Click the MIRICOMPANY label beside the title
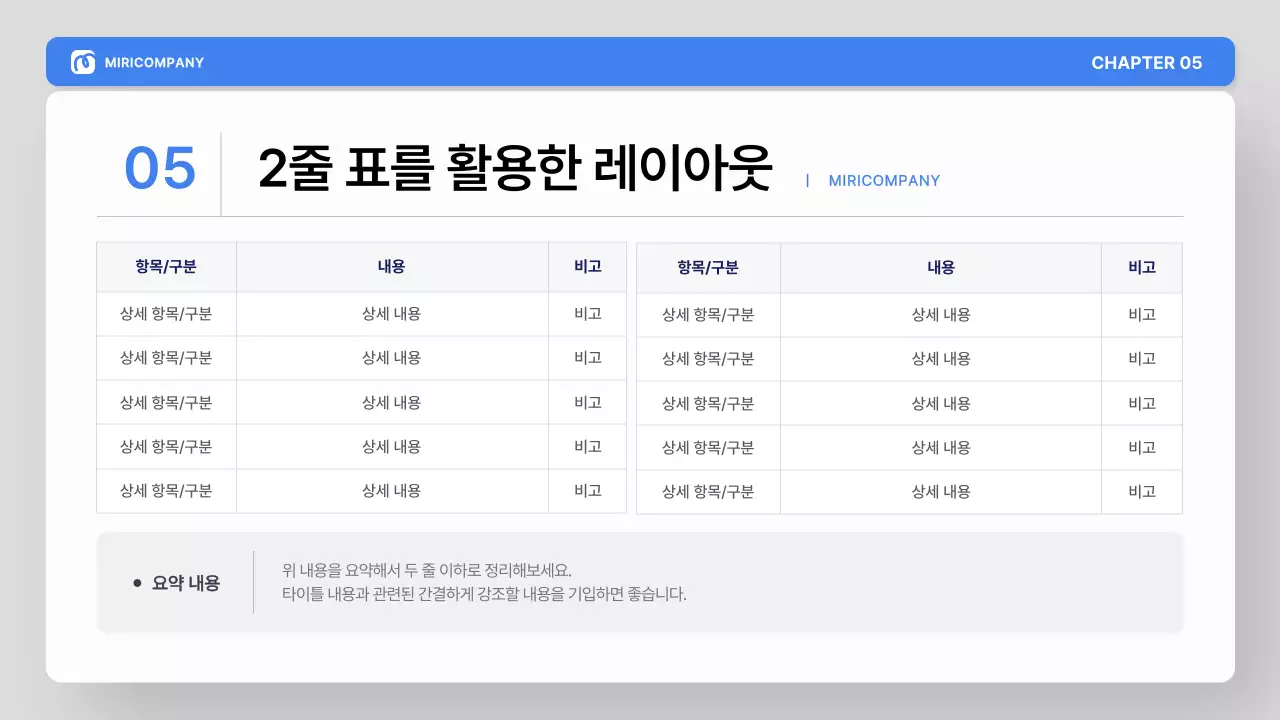Viewport: 1280px width, 720px height. click(x=883, y=181)
